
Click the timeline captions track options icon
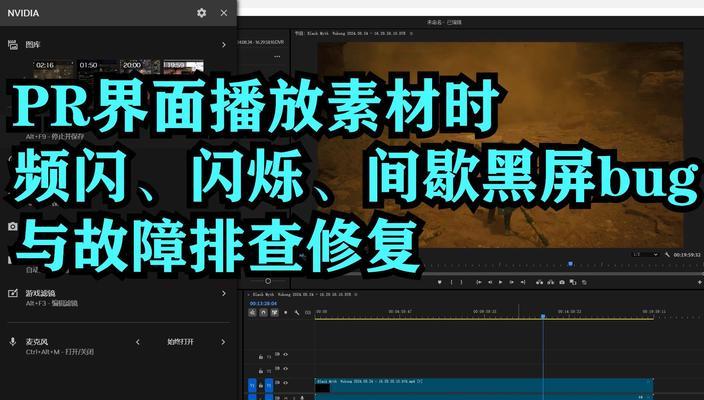click(x=308, y=312)
